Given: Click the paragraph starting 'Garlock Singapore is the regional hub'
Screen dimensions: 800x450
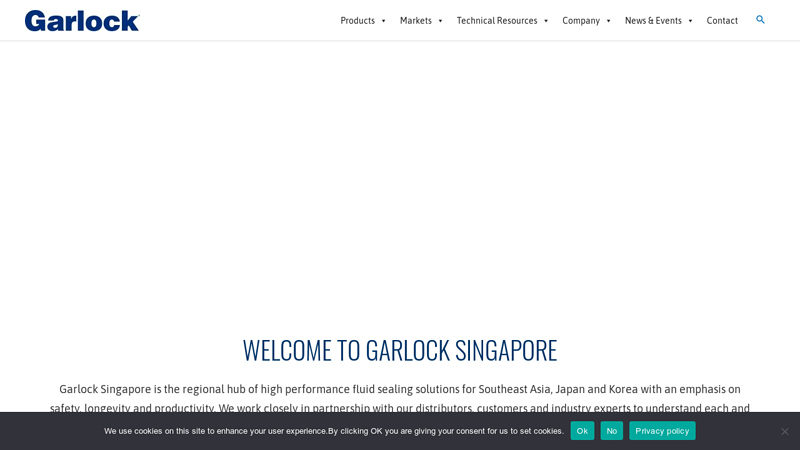Looking at the screenshot, I should (400, 398).
